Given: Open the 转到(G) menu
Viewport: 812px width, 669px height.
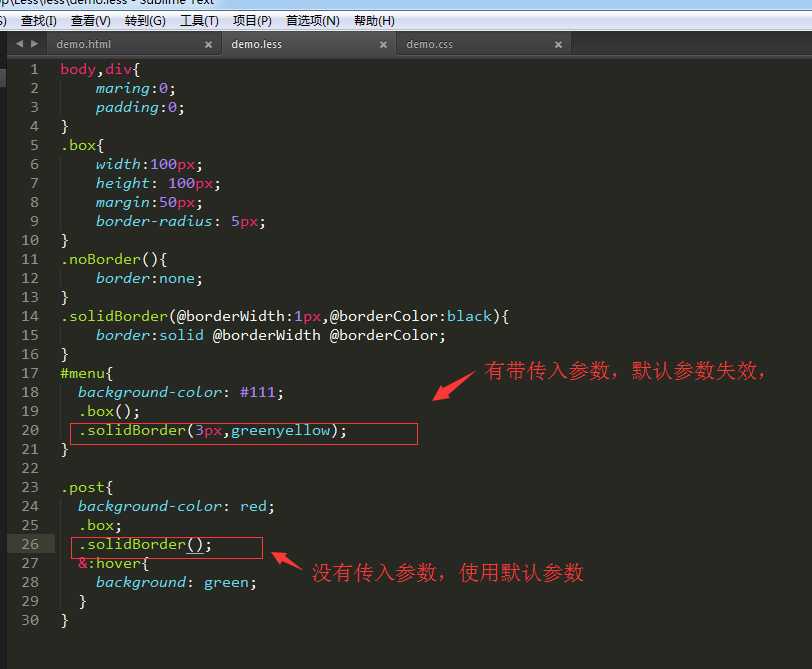Looking at the screenshot, I should (145, 21).
